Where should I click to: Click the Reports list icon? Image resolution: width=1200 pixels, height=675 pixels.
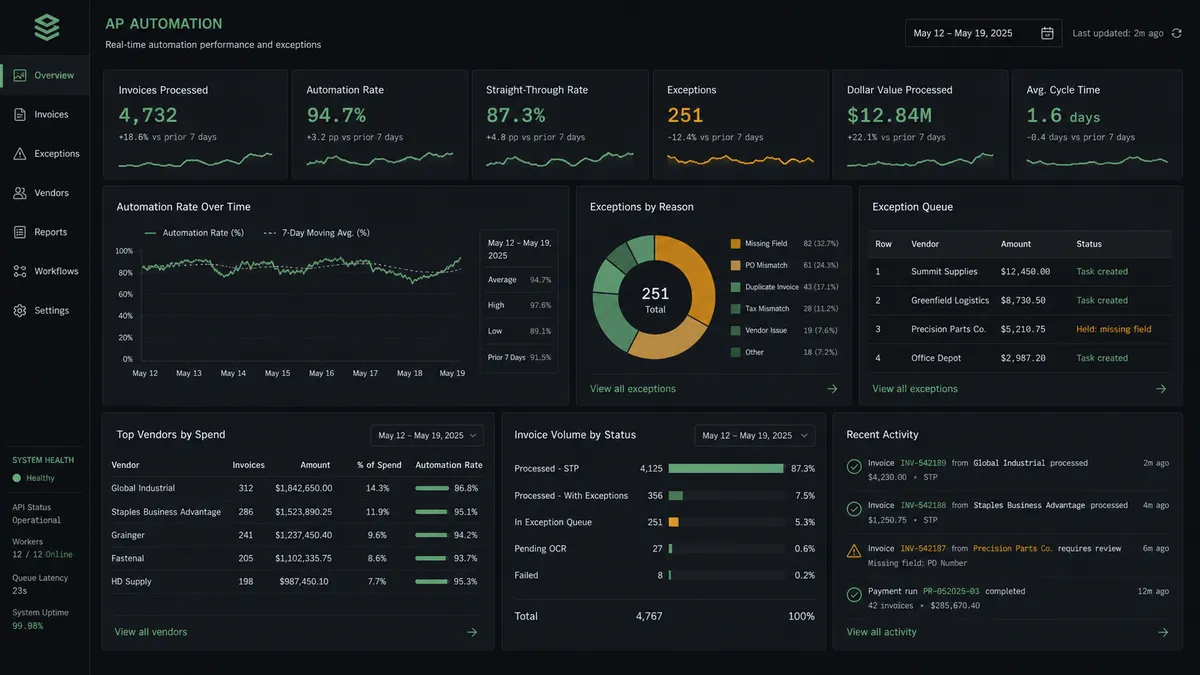(x=20, y=232)
